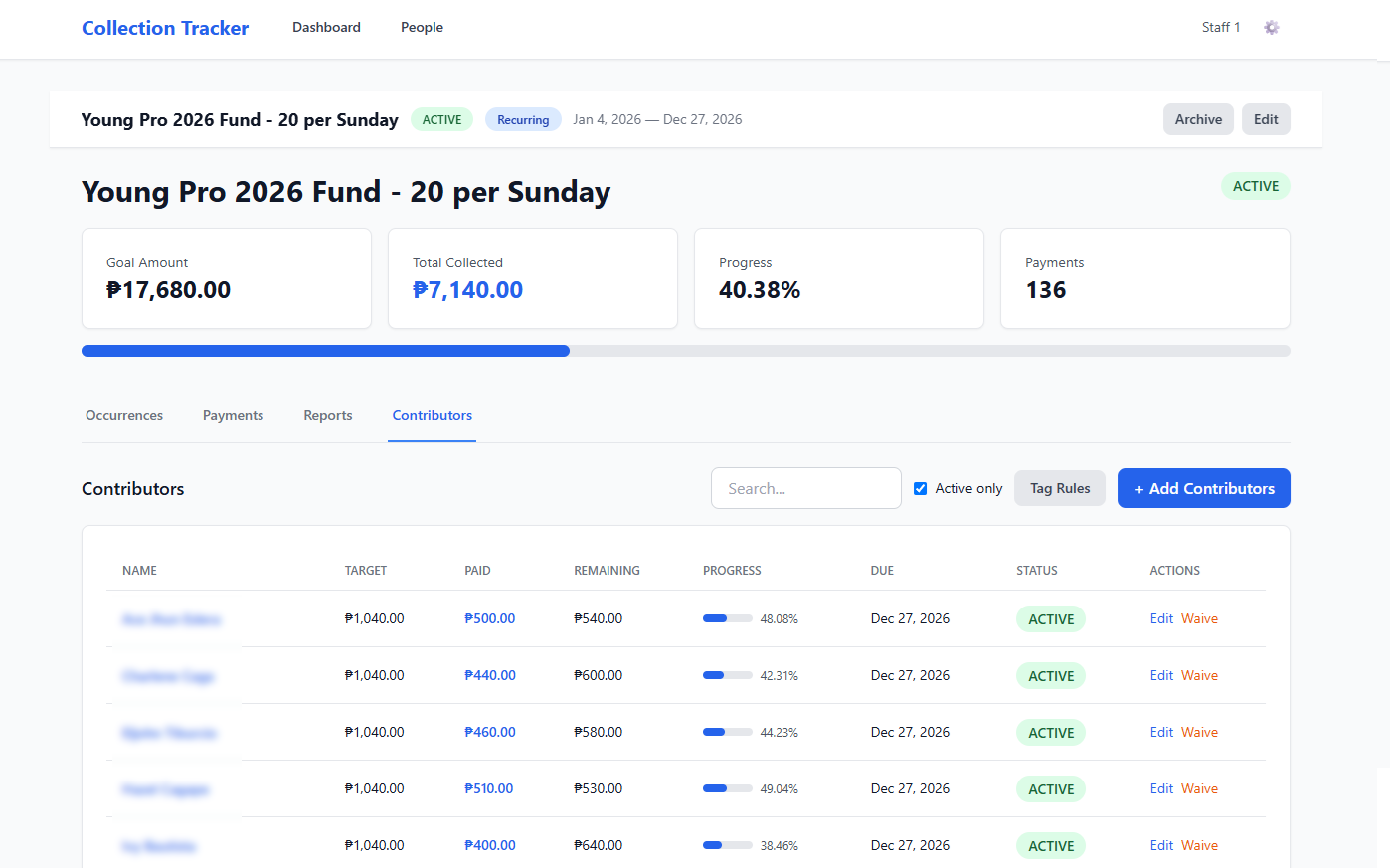Screen dimensions: 1390x868
Task: Click the Edit fund button
Action: (x=1266, y=119)
